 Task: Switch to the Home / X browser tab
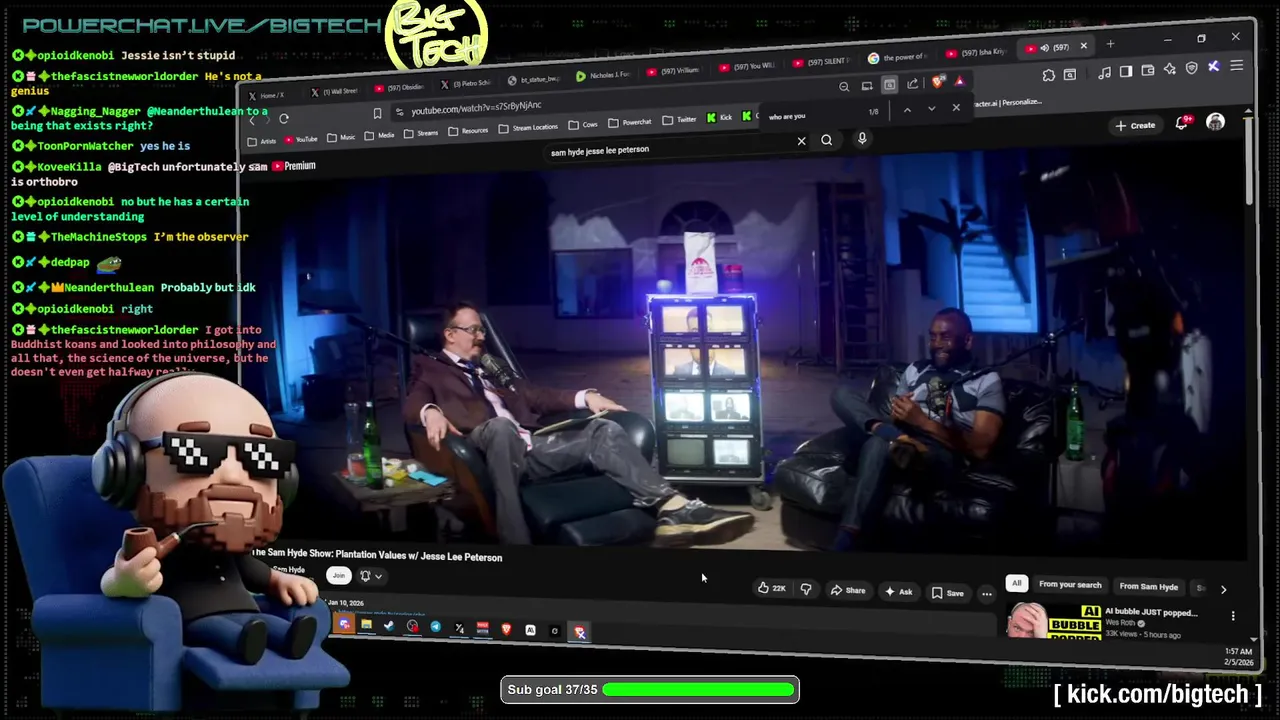(x=267, y=96)
